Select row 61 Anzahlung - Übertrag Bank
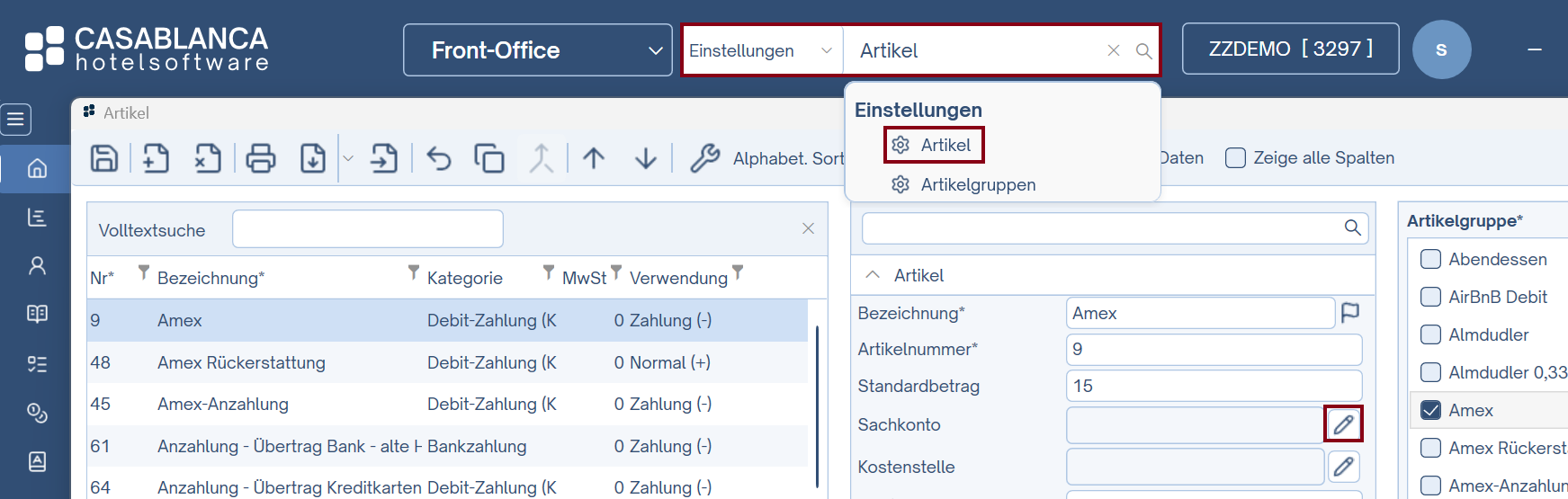This screenshot has height=499, width=1568. point(447,446)
